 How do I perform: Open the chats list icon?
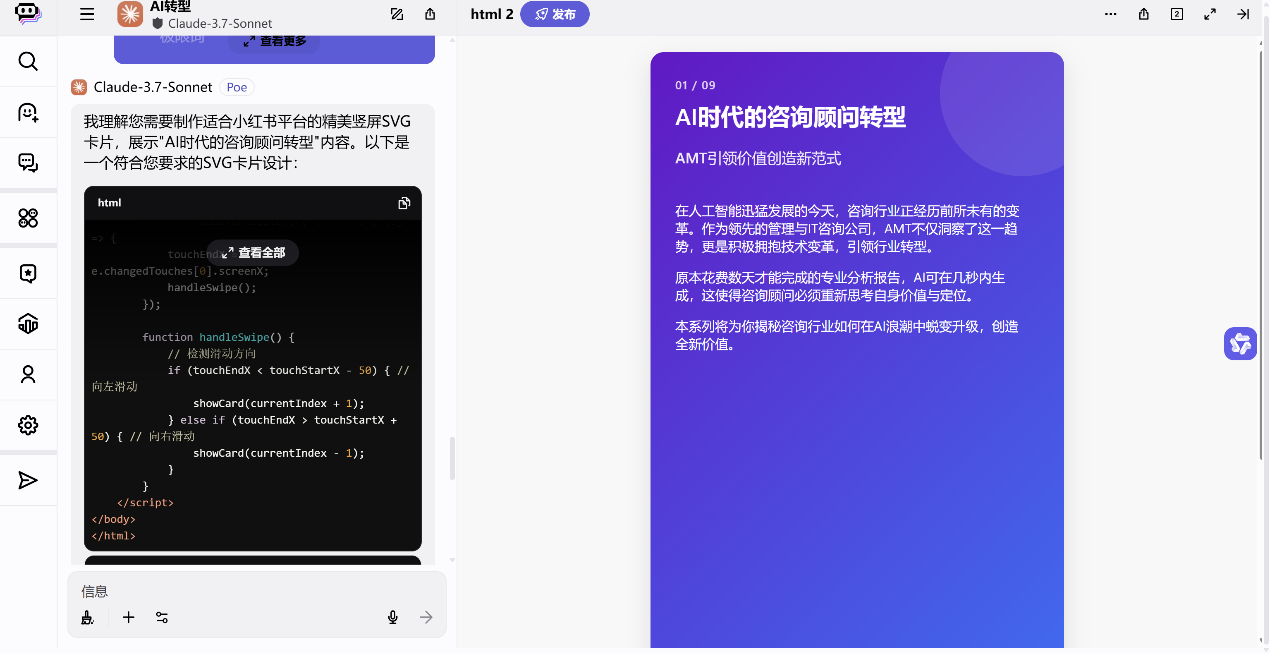[28, 163]
